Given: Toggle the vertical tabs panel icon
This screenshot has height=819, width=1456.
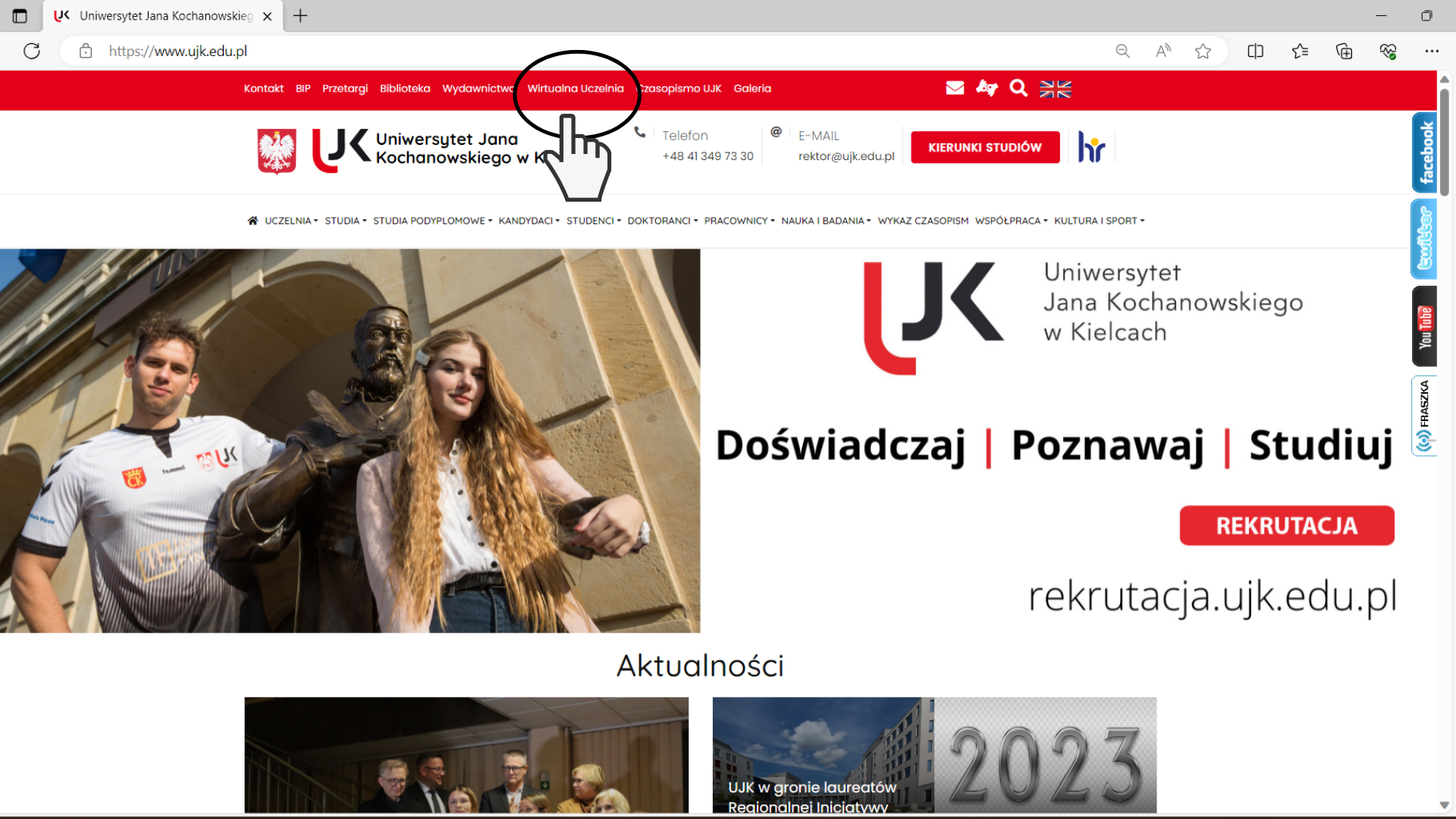Looking at the screenshot, I should [x=20, y=16].
